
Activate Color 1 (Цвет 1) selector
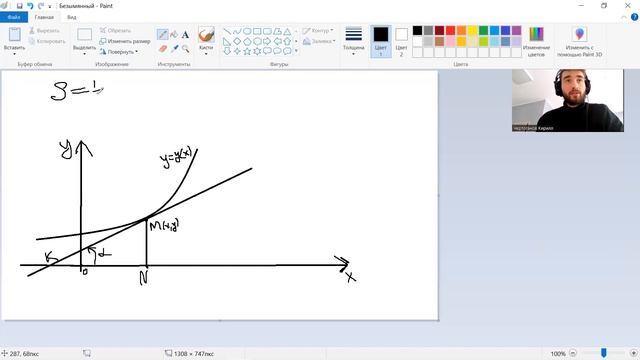coord(380,41)
